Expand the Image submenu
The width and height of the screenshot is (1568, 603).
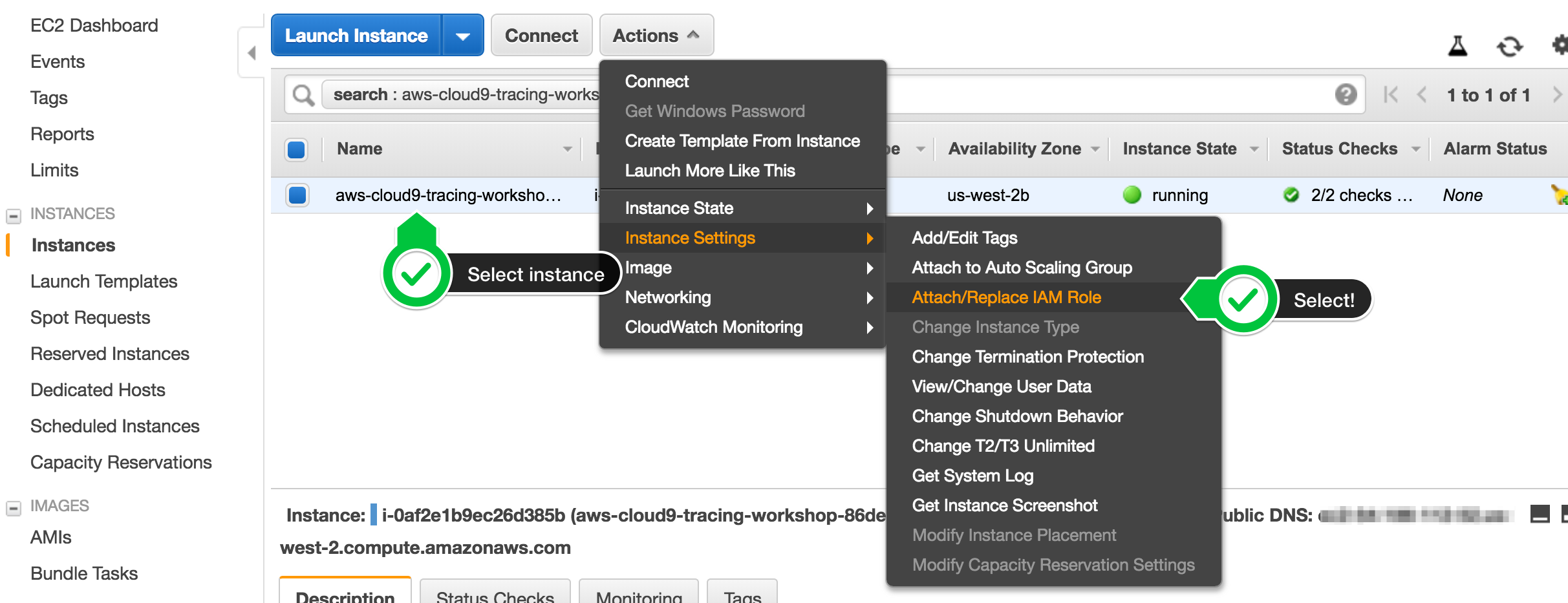click(742, 268)
